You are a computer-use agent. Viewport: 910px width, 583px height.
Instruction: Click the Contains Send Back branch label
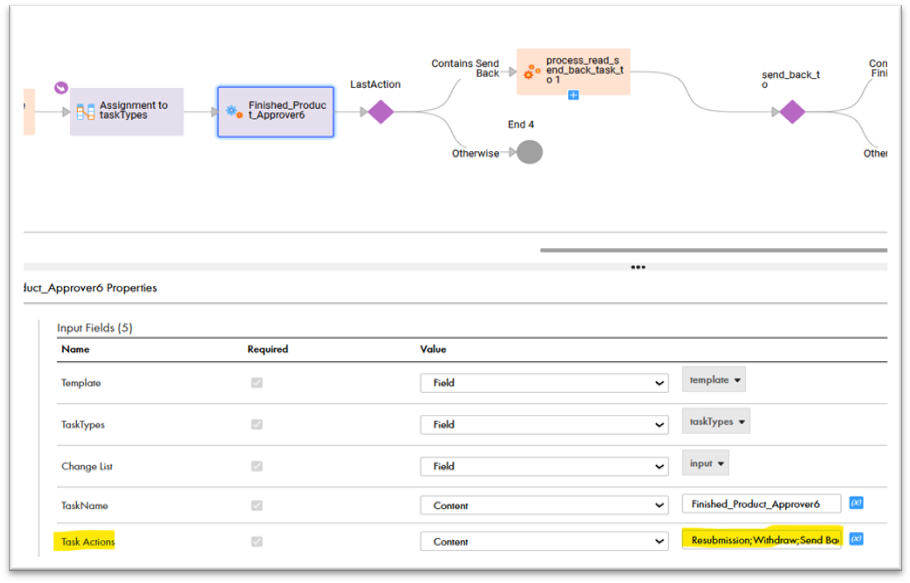coord(465,68)
